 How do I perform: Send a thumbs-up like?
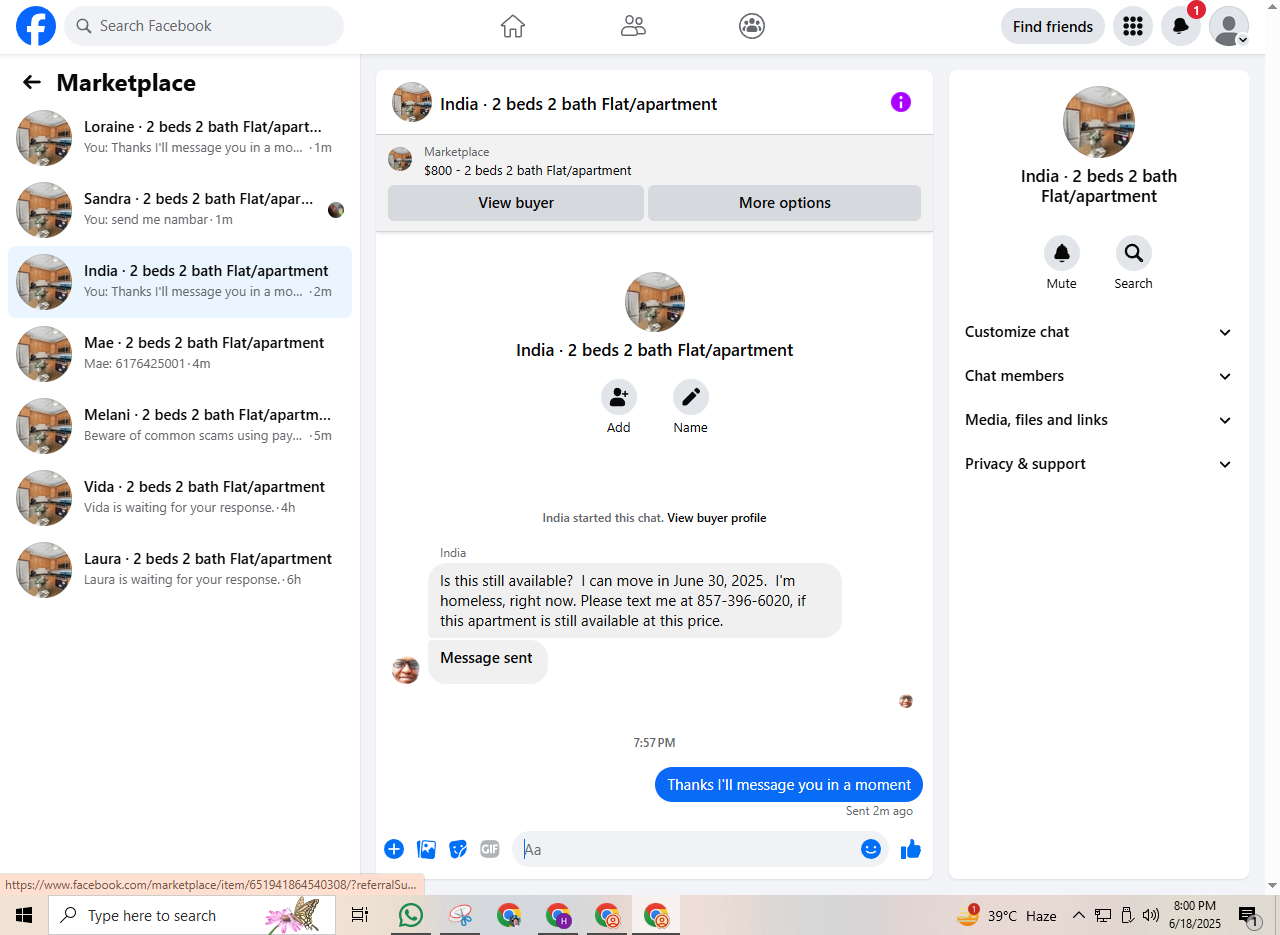(910, 849)
